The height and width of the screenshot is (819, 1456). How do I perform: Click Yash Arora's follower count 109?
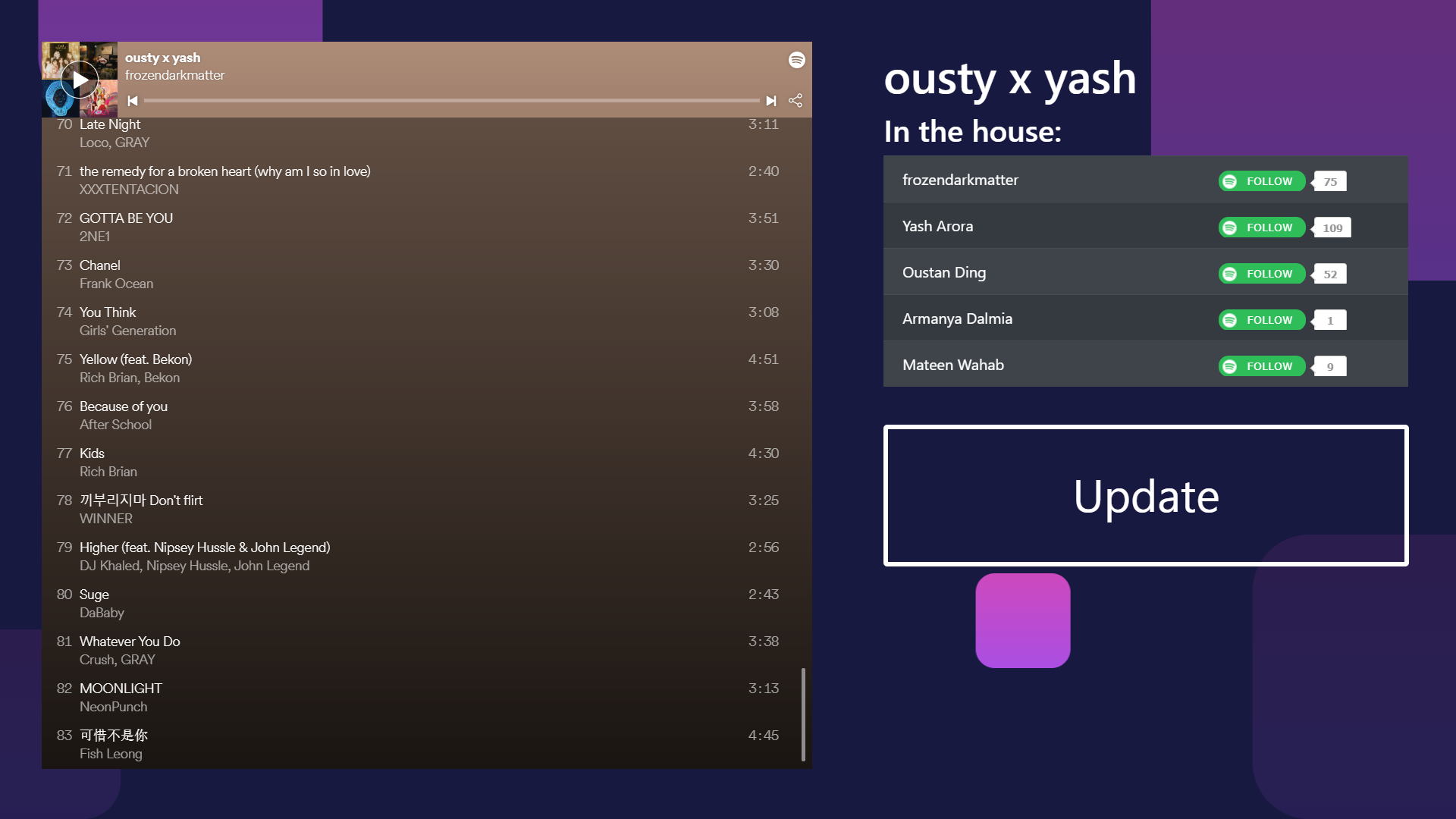(1332, 228)
